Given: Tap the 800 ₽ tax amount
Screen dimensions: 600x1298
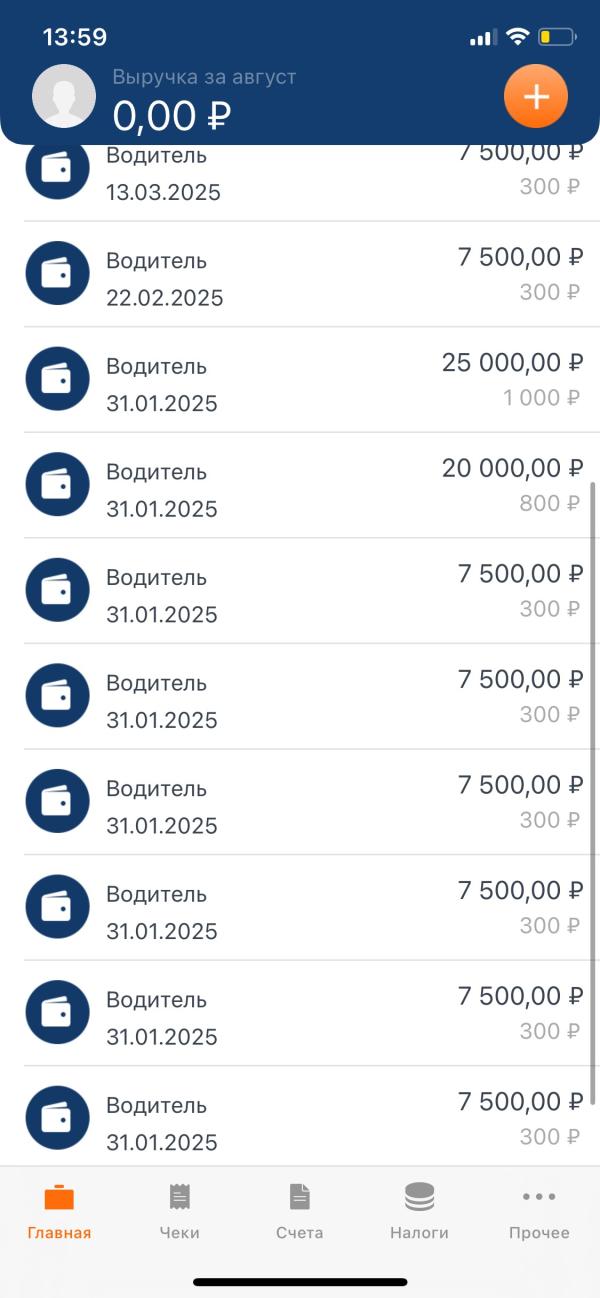Looking at the screenshot, I should [549, 503].
